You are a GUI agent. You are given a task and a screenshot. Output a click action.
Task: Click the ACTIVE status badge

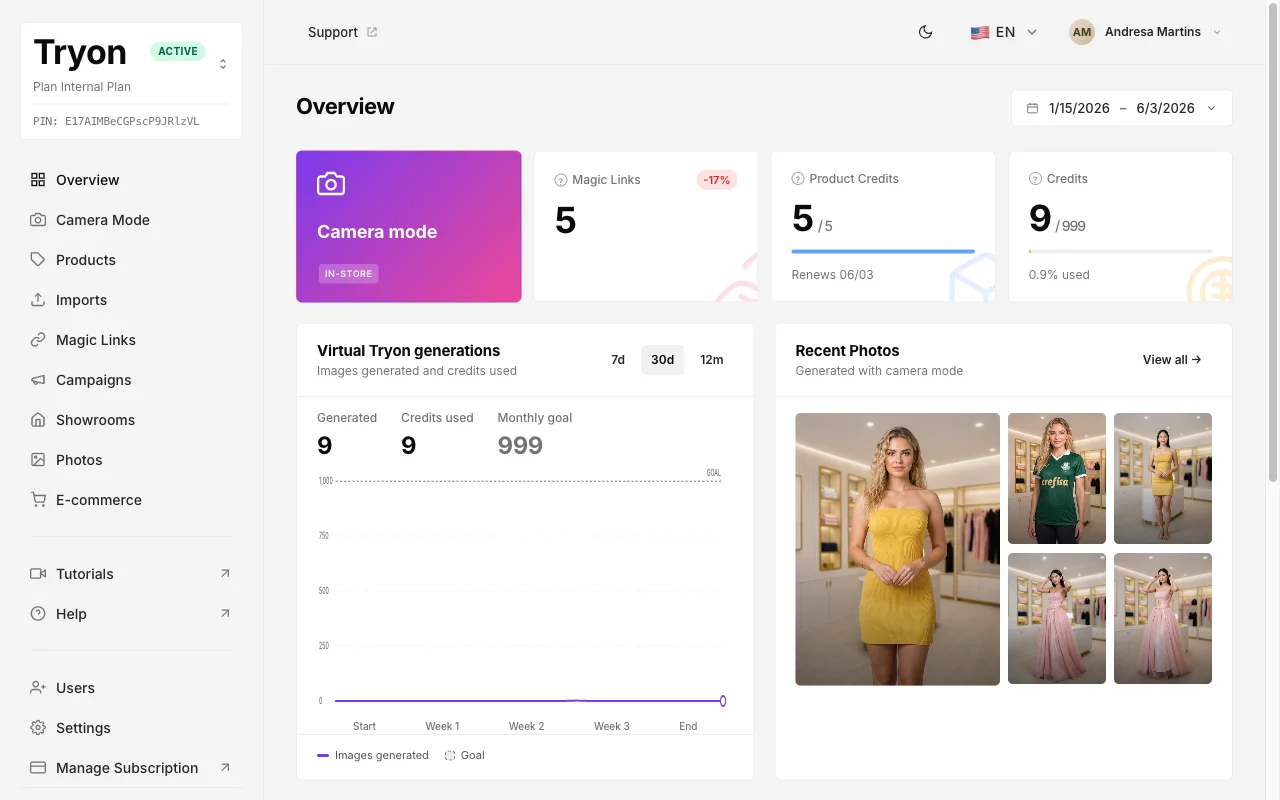click(x=178, y=51)
